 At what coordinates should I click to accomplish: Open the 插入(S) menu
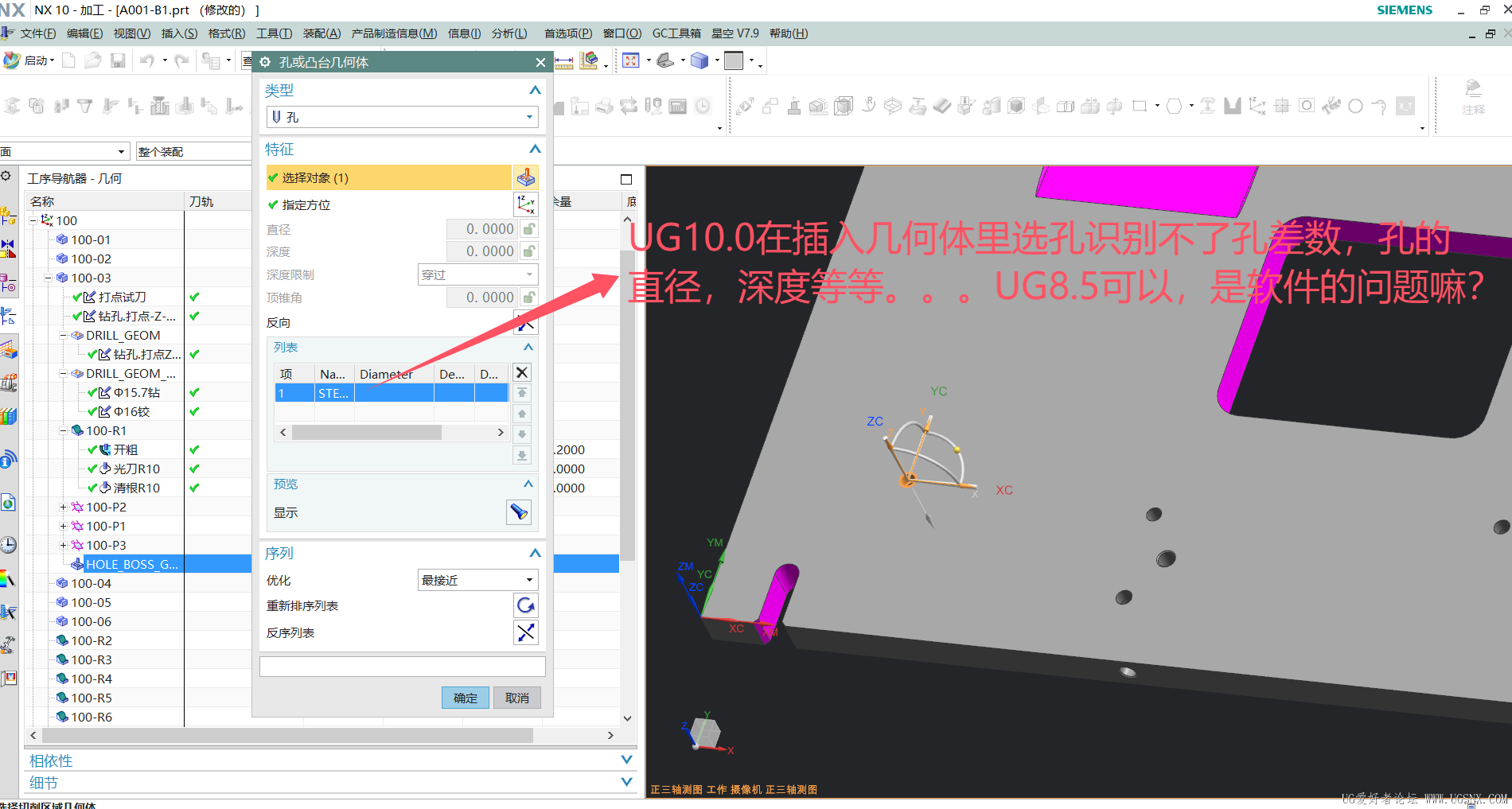point(179,33)
